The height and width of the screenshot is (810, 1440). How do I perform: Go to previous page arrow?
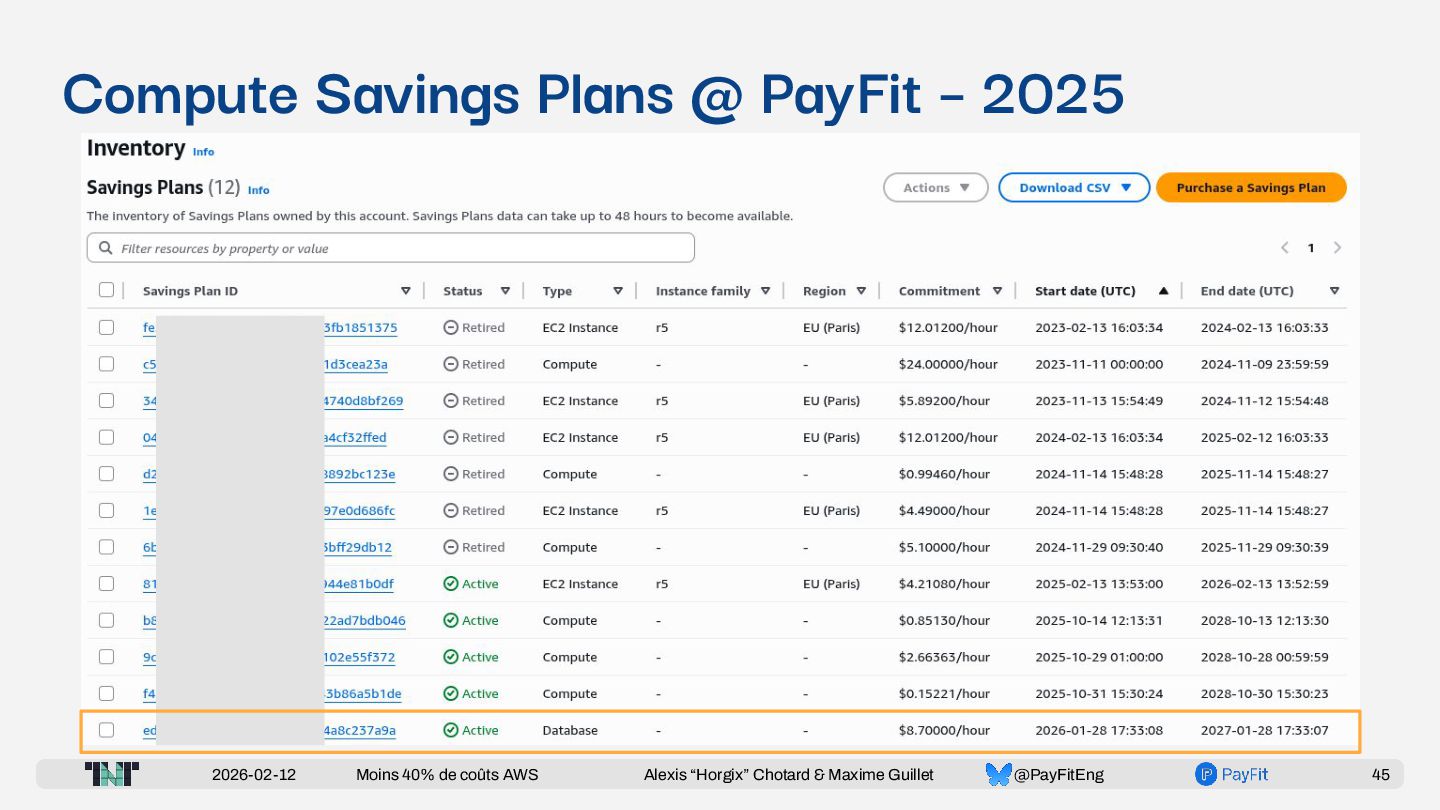click(x=1285, y=248)
